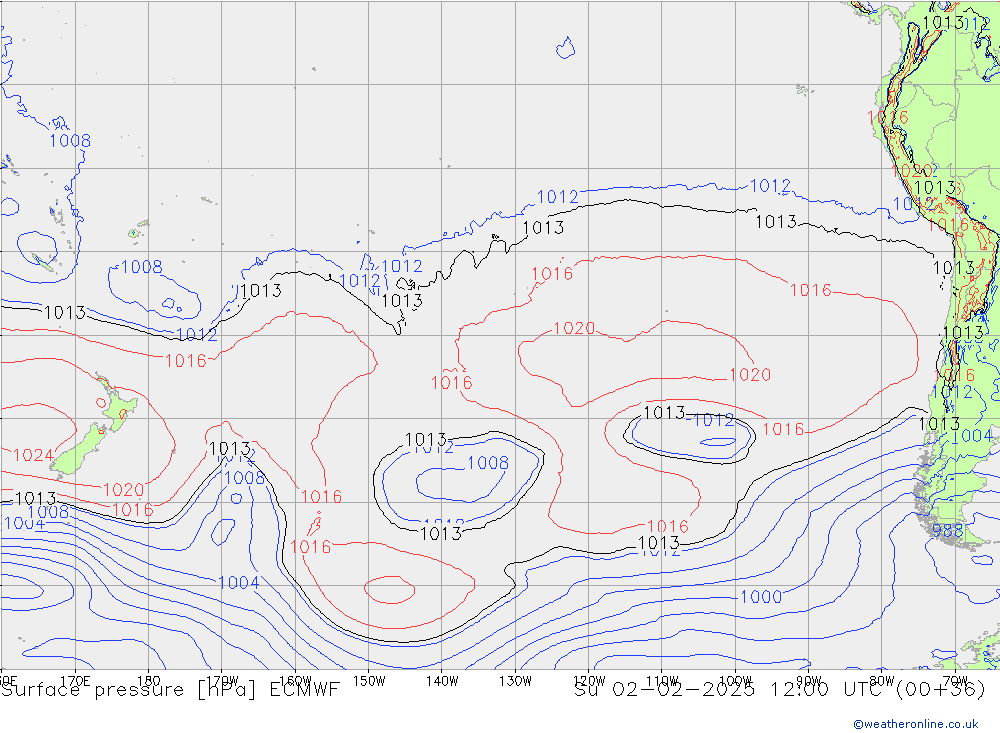Select the 130W longitude axis label

click(515, 679)
